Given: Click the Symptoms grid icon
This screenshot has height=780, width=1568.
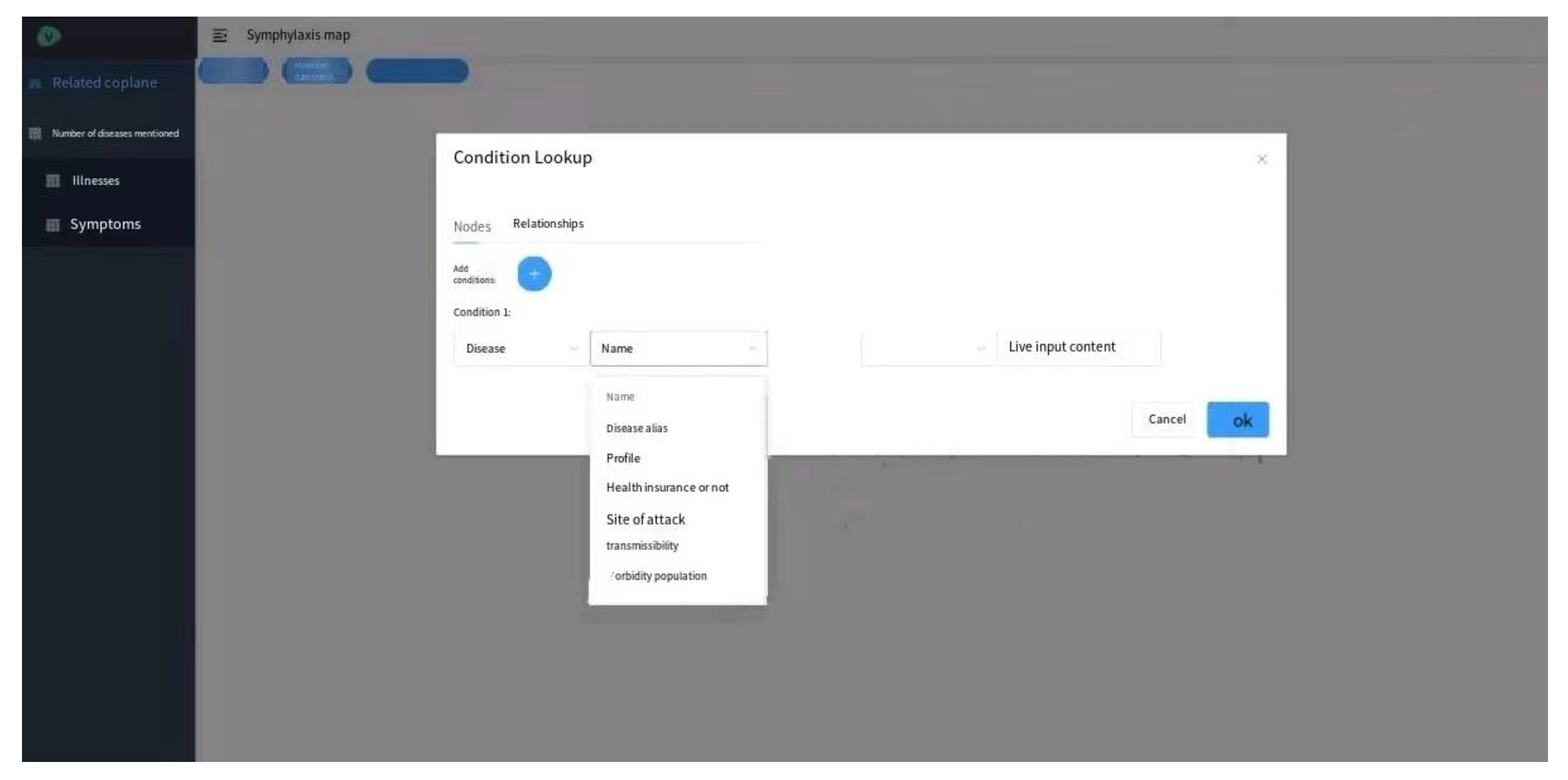Looking at the screenshot, I should click(x=53, y=225).
